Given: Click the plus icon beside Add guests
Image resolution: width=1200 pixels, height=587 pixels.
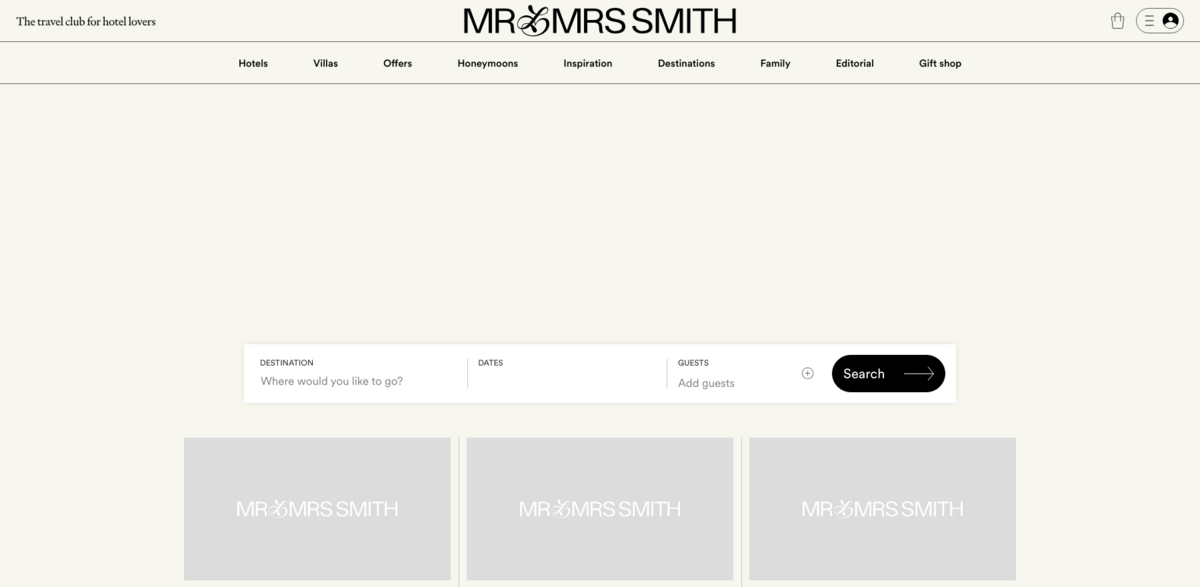Looking at the screenshot, I should click(807, 373).
